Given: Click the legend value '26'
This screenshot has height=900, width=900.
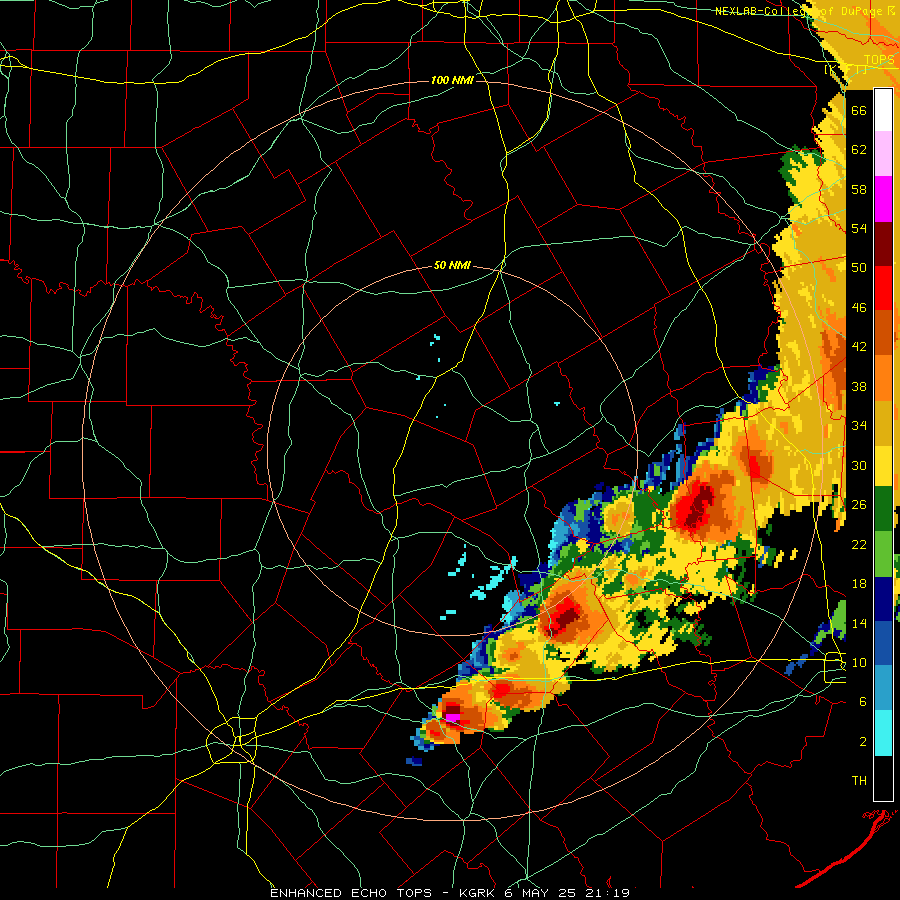Looking at the screenshot, I should point(859,505).
